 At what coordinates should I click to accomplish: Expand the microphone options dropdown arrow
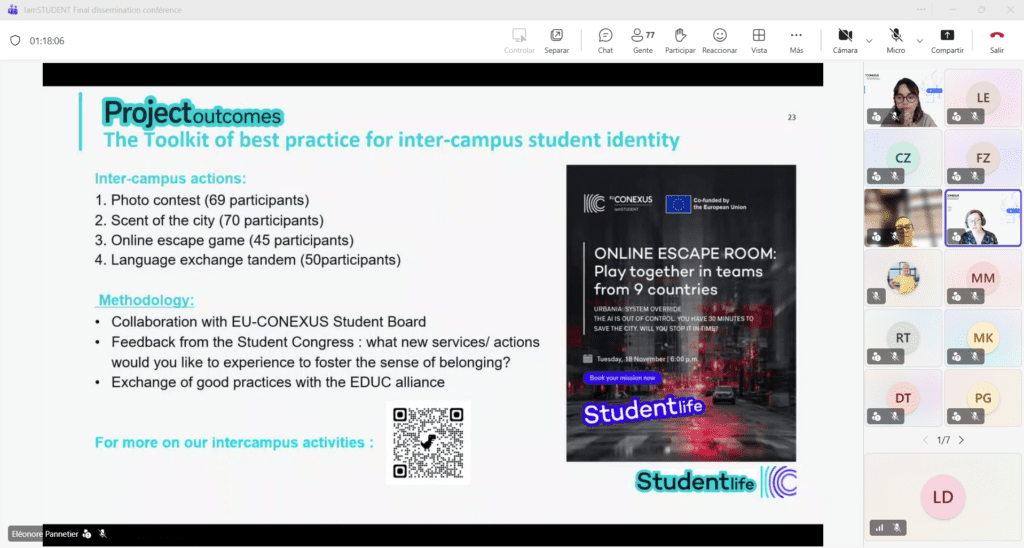920,41
